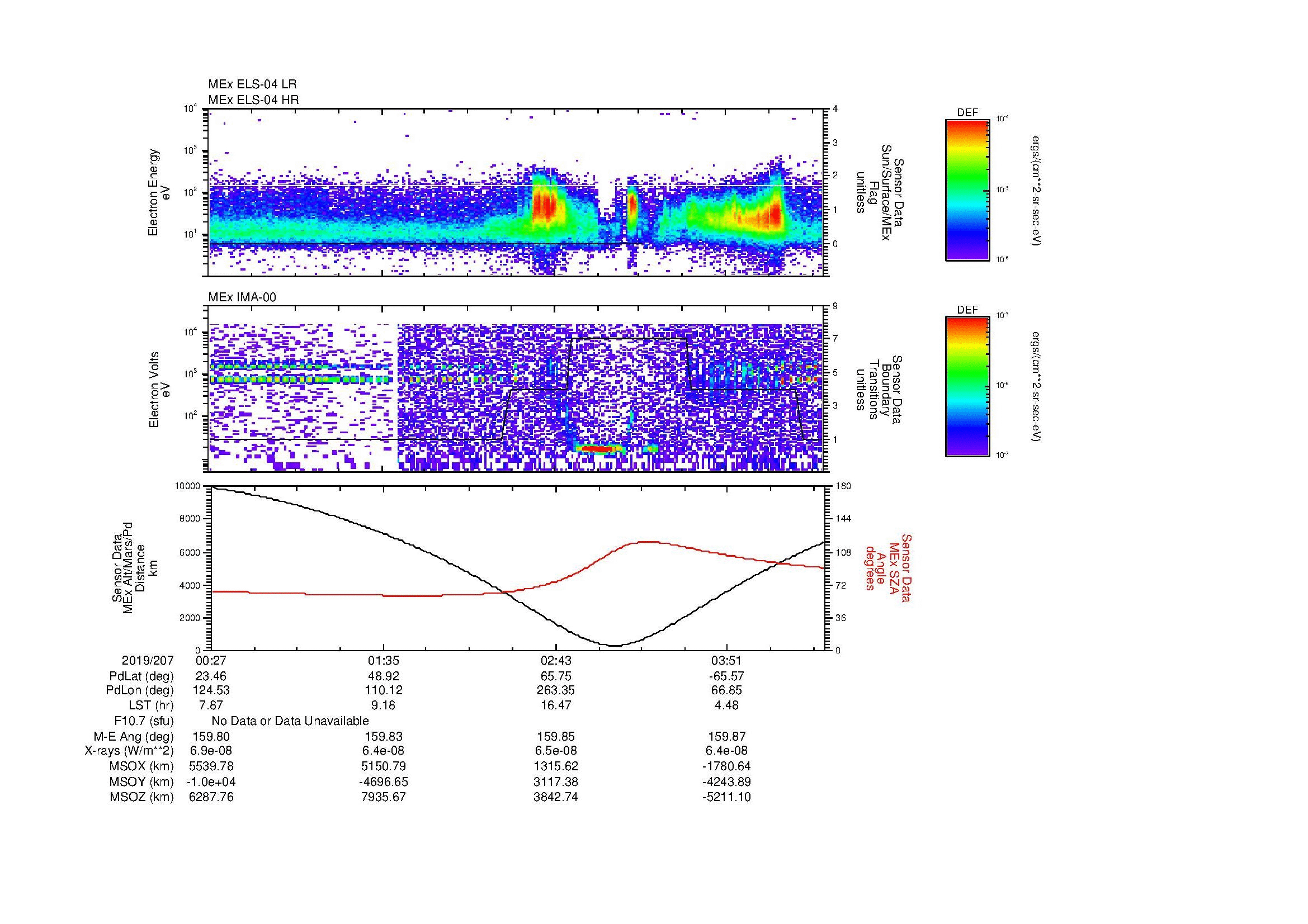Click the 'Electron Energy eV' axis label
Screen dimensions: 1308x924
point(159,192)
